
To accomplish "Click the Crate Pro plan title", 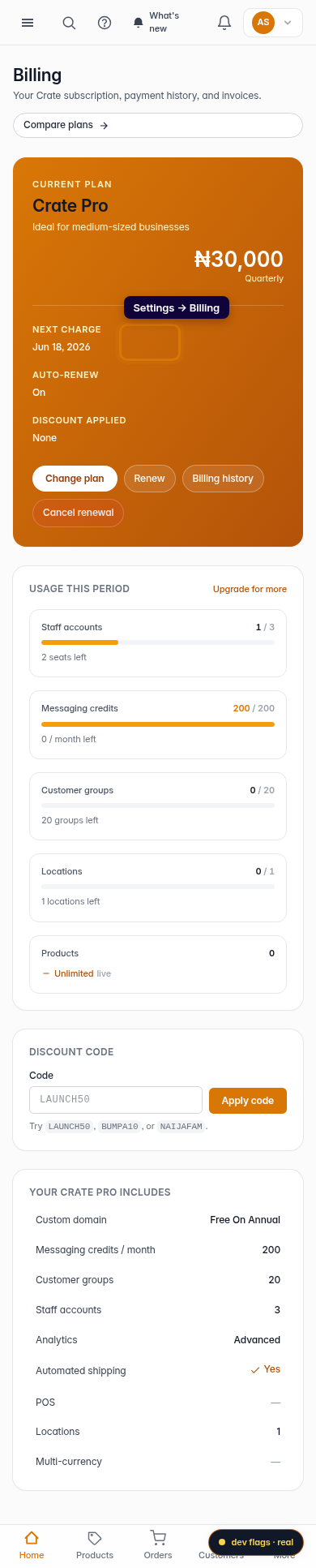I will 70,206.
